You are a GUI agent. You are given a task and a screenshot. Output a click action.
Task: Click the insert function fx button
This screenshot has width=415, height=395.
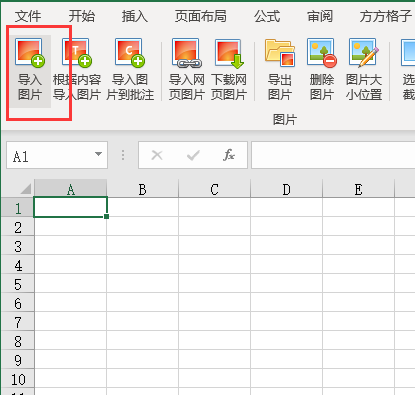pyautogui.click(x=229, y=155)
